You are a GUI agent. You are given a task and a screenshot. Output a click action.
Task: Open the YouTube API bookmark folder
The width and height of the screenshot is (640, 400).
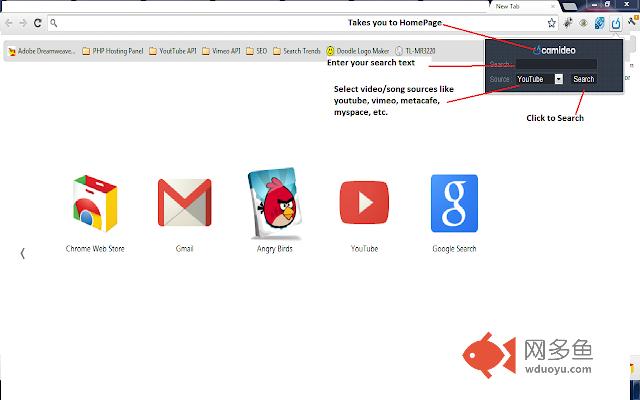(x=173, y=50)
